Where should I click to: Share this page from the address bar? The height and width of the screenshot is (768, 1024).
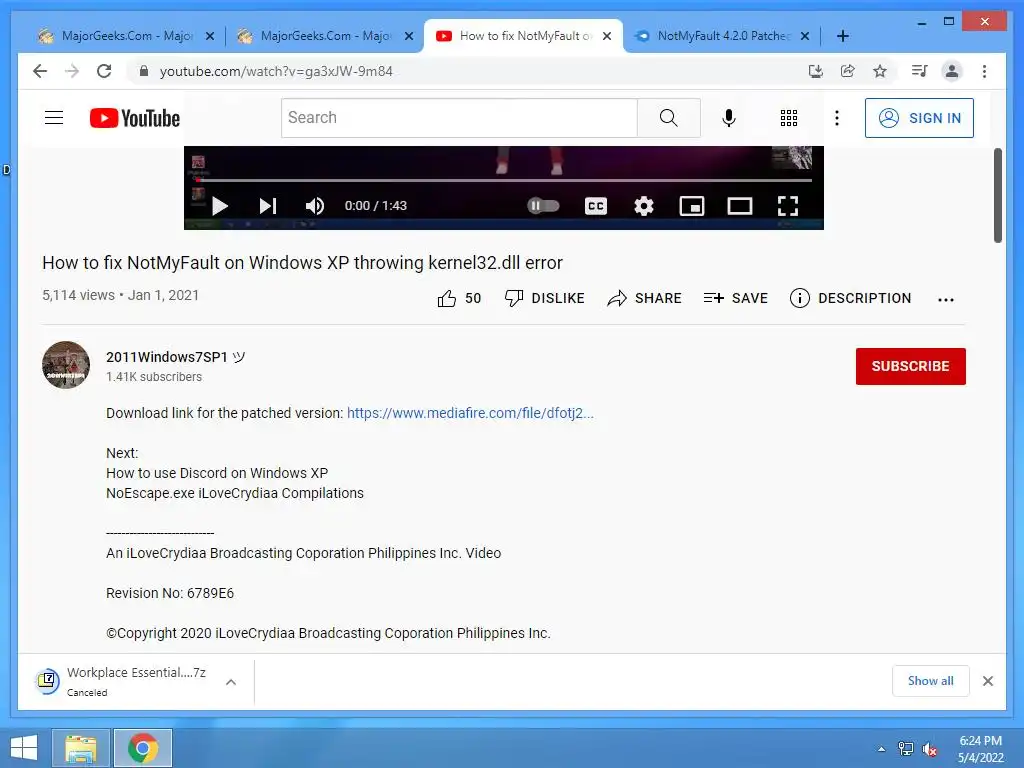tap(848, 71)
